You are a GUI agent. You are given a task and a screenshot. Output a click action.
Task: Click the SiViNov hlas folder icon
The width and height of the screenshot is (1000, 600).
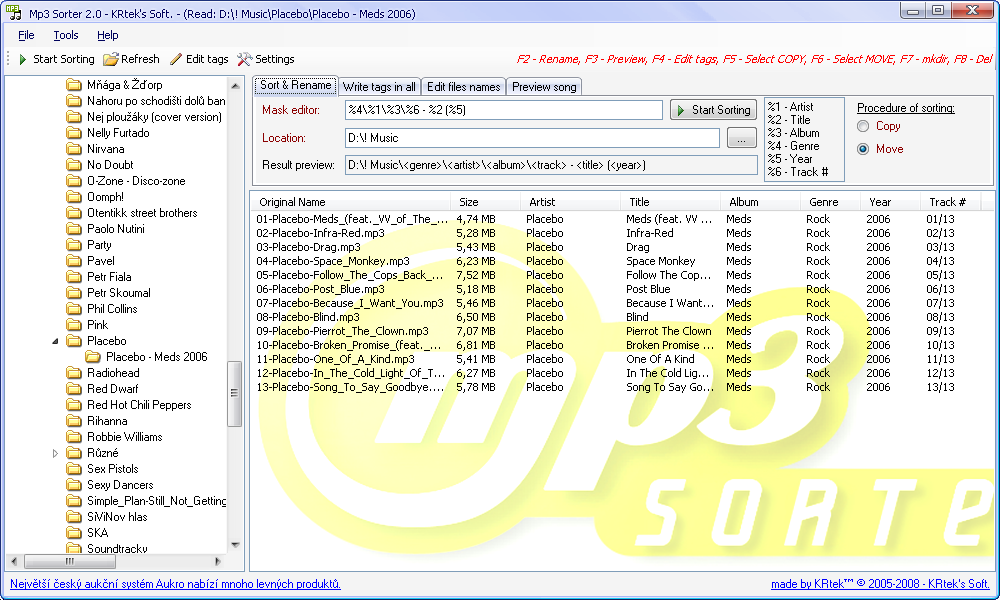pyautogui.click(x=74, y=517)
